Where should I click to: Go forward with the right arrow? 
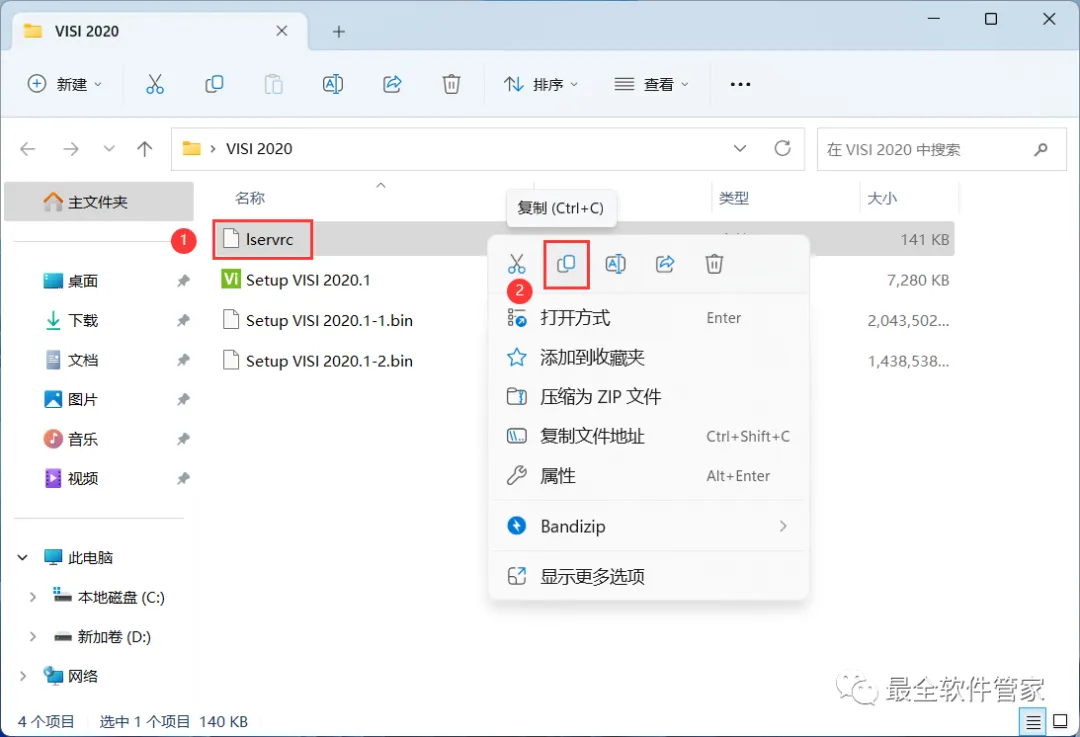pos(71,149)
